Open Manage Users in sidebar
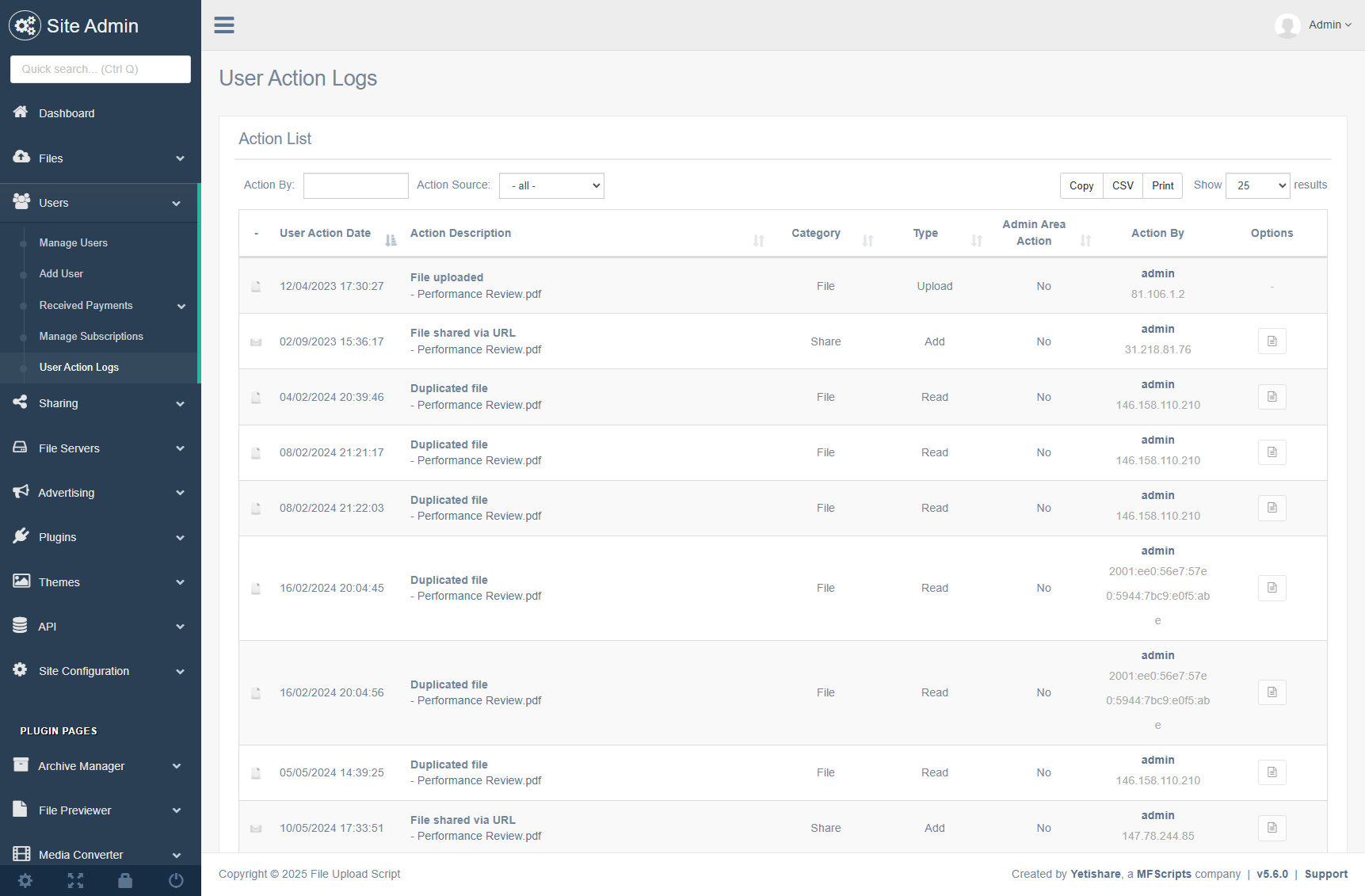The image size is (1365, 896). click(x=74, y=243)
